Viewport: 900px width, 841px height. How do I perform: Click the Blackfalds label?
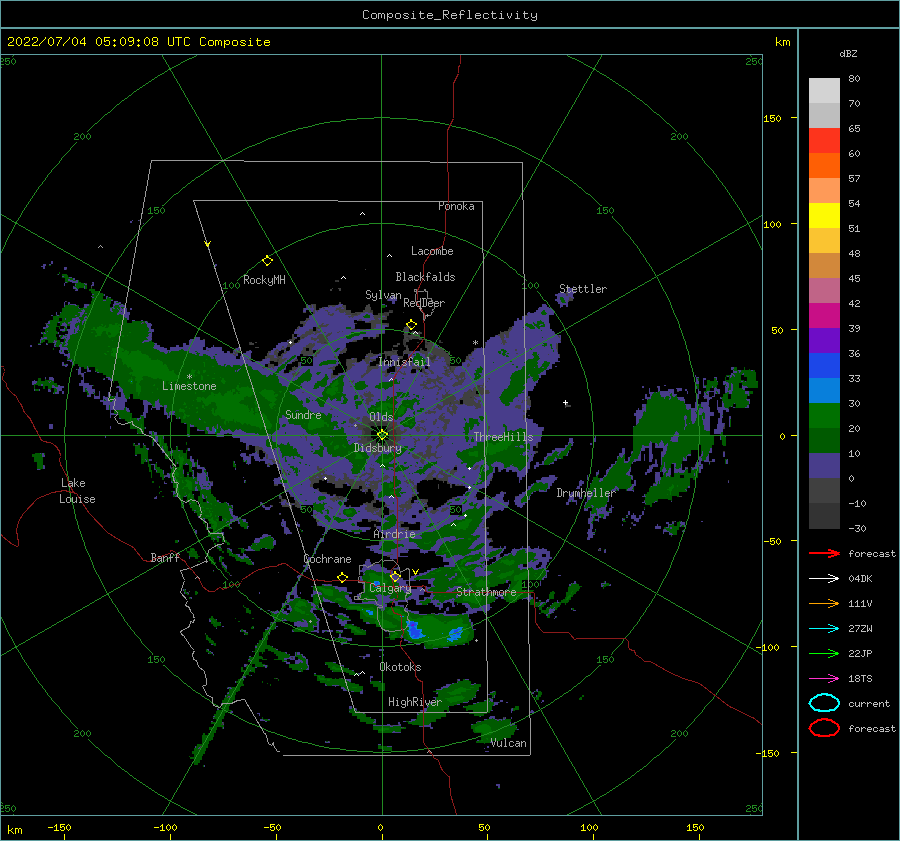[425, 277]
